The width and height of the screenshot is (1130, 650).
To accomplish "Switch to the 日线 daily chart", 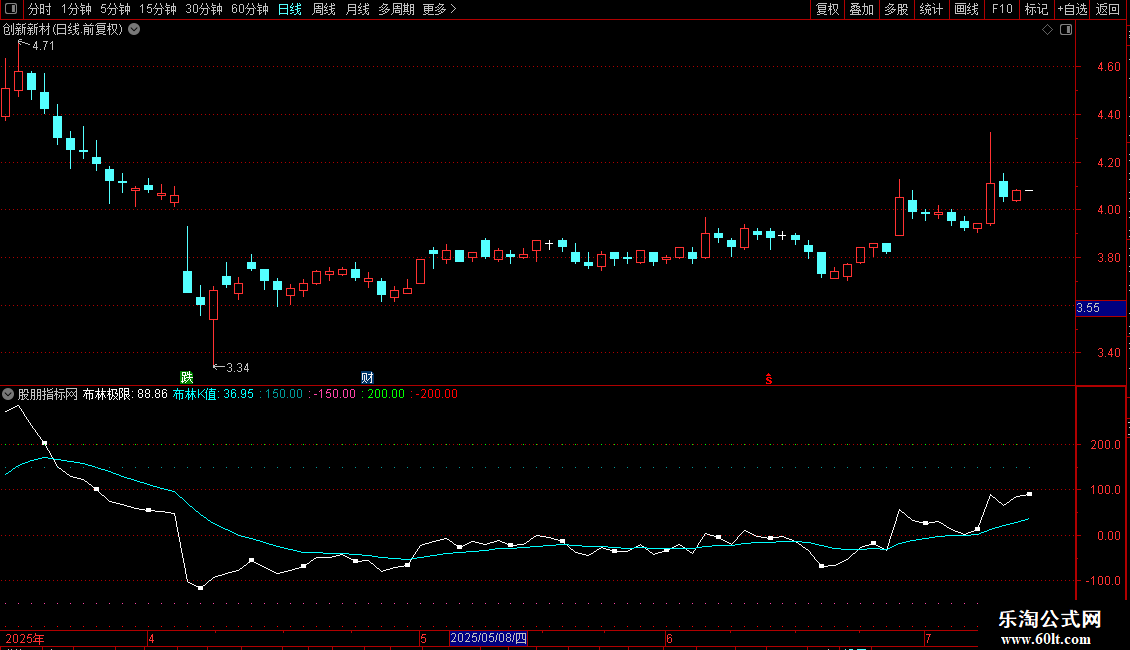I will [x=290, y=9].
